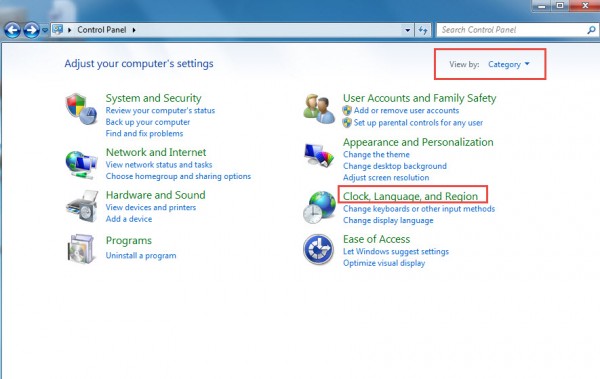Click the Forward arrow button
This screenshot has height=379, width=600.
point(31,30)
